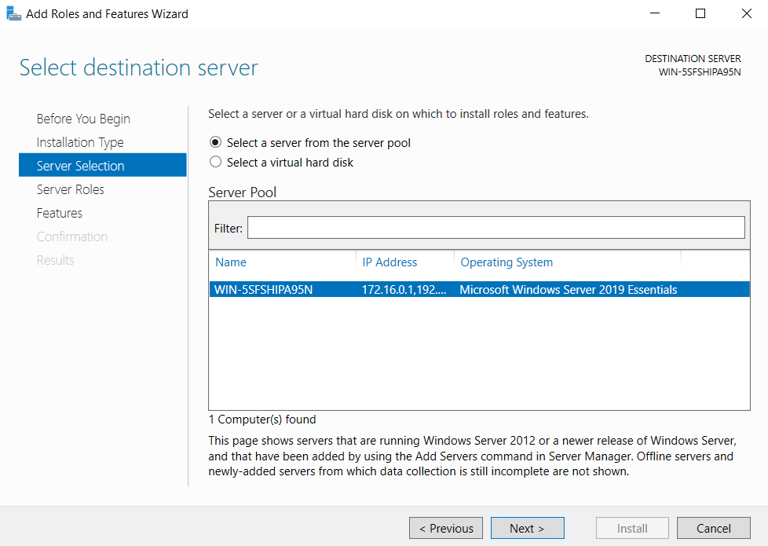Click the Filter text field

(x=496, y=228)
